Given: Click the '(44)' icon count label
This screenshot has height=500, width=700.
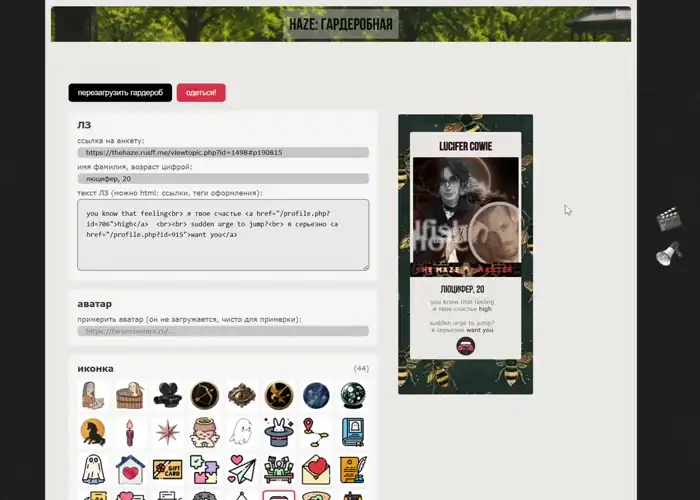Looking at the screenshot, I should [361, 368].
